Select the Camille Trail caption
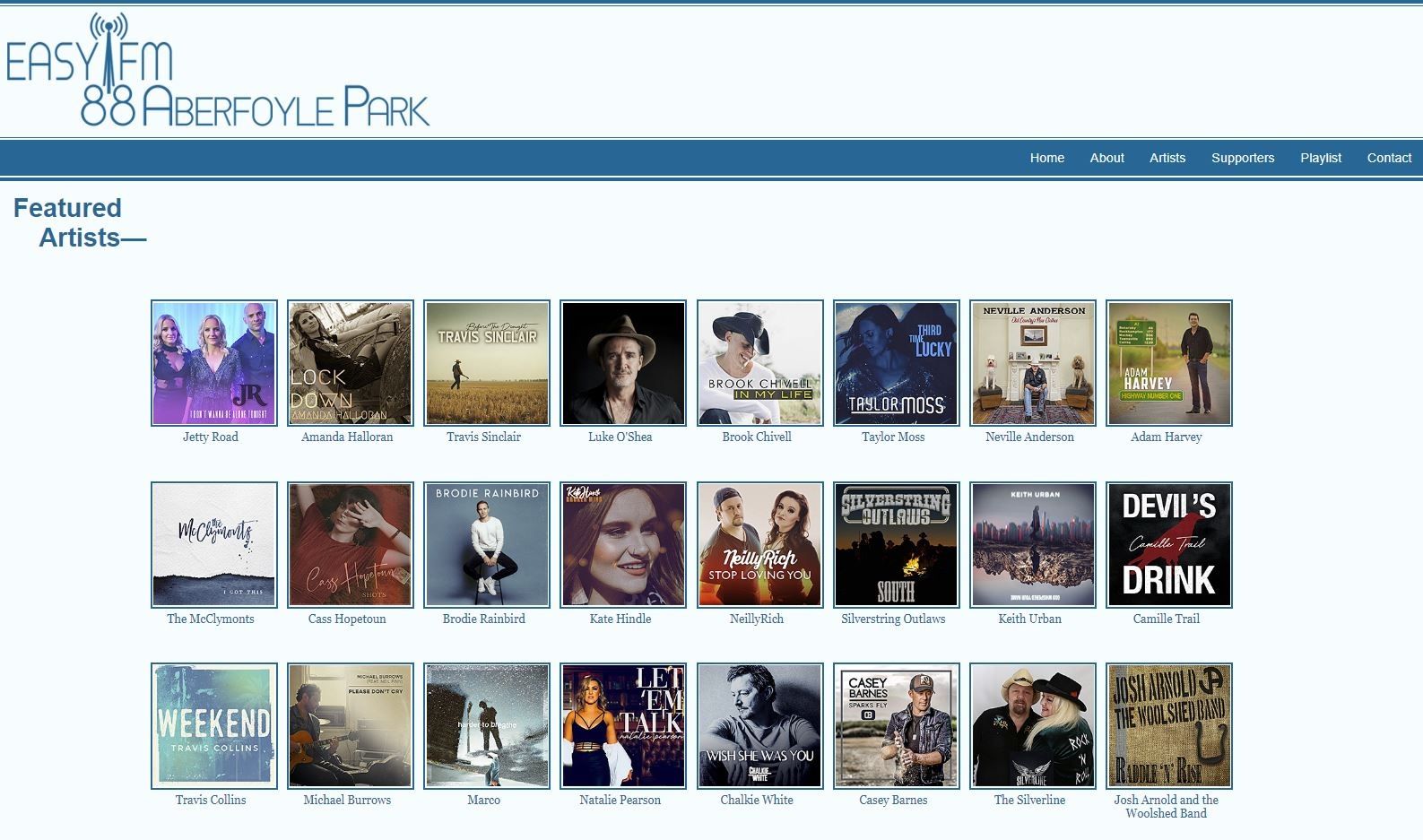The image size is (1423, 840). pos(1166,619)
